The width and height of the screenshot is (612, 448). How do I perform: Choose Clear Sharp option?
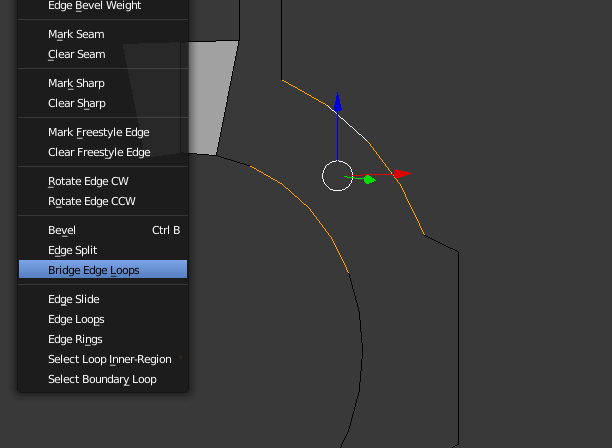point(103,103)
